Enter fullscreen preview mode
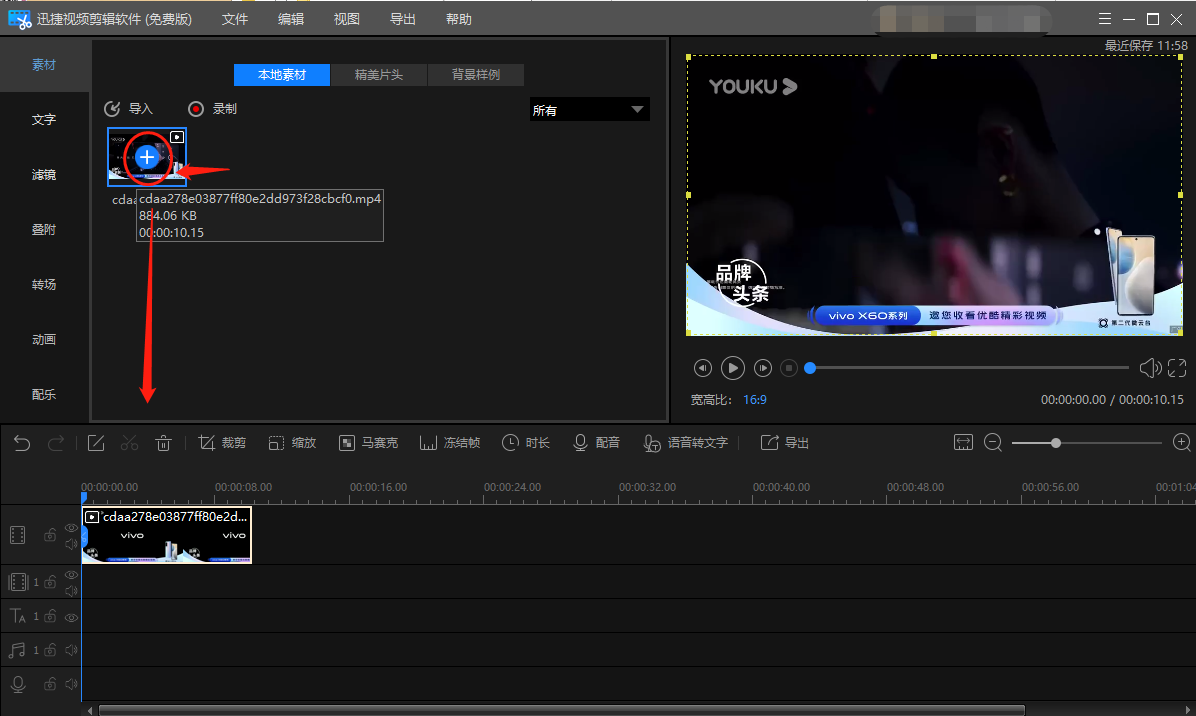 (x=1177, y=368)
